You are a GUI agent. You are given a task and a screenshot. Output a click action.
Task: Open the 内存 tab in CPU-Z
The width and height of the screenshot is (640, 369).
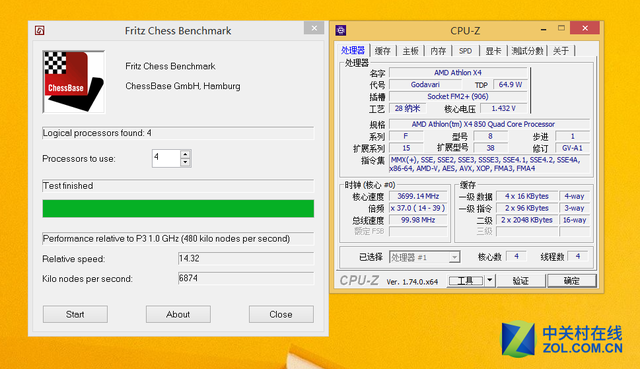[438, 51]
